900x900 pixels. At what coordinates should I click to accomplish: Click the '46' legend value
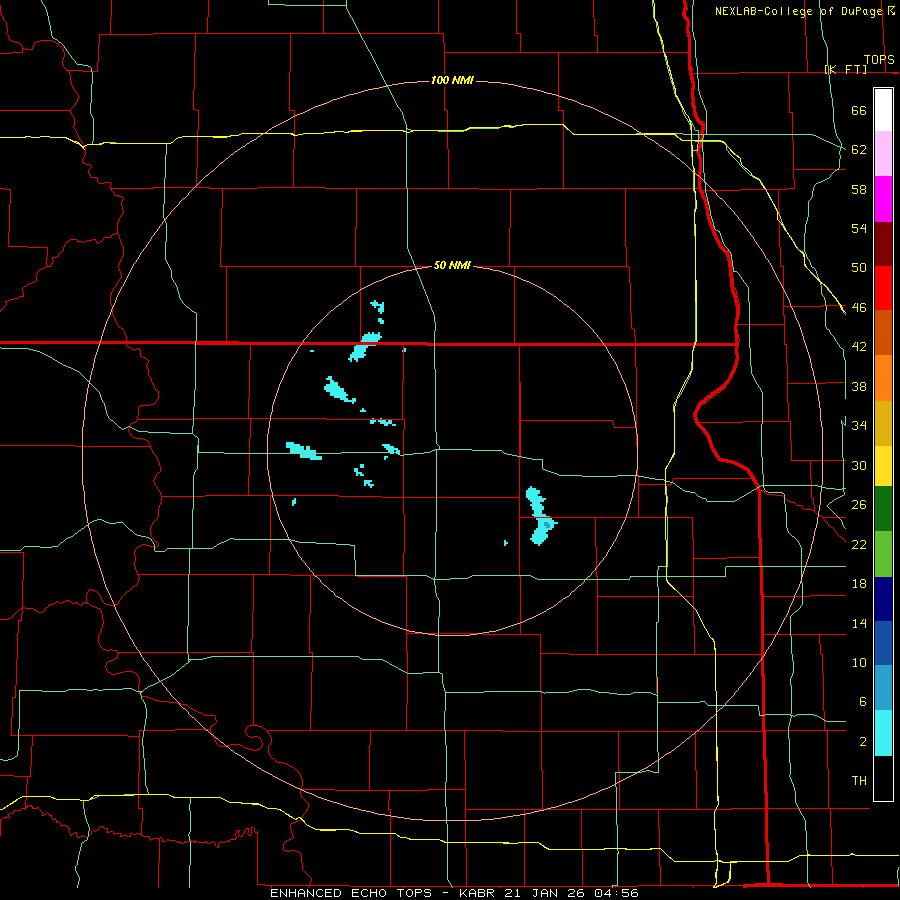pyautogui.click(x=859, y=308)
